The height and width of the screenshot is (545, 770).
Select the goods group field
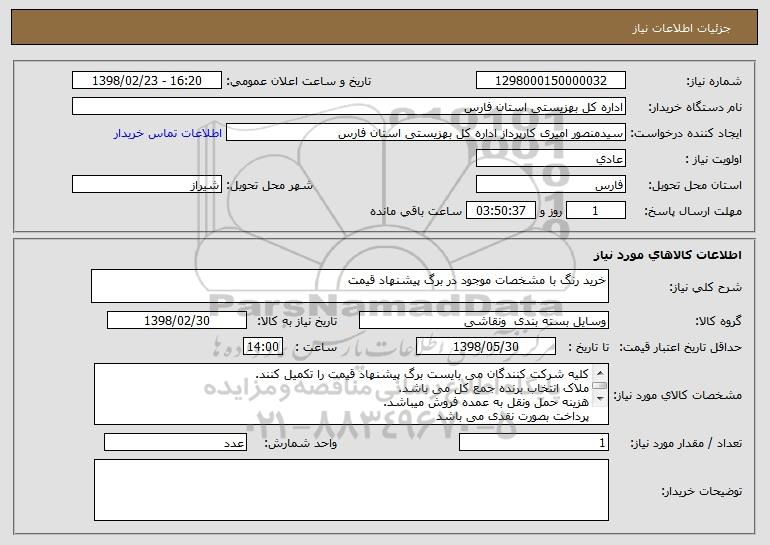click(x=484, y=321)
